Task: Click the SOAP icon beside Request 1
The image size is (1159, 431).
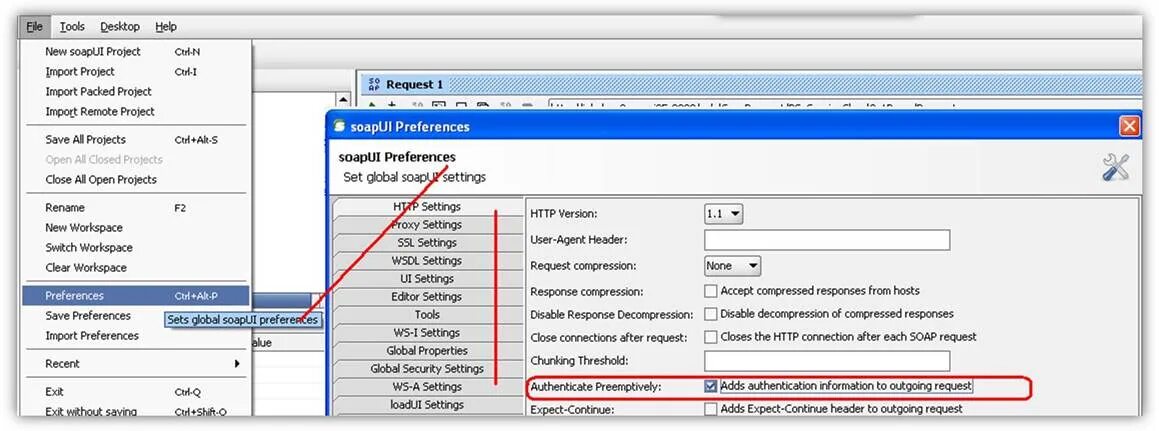Action: point(374,84)
